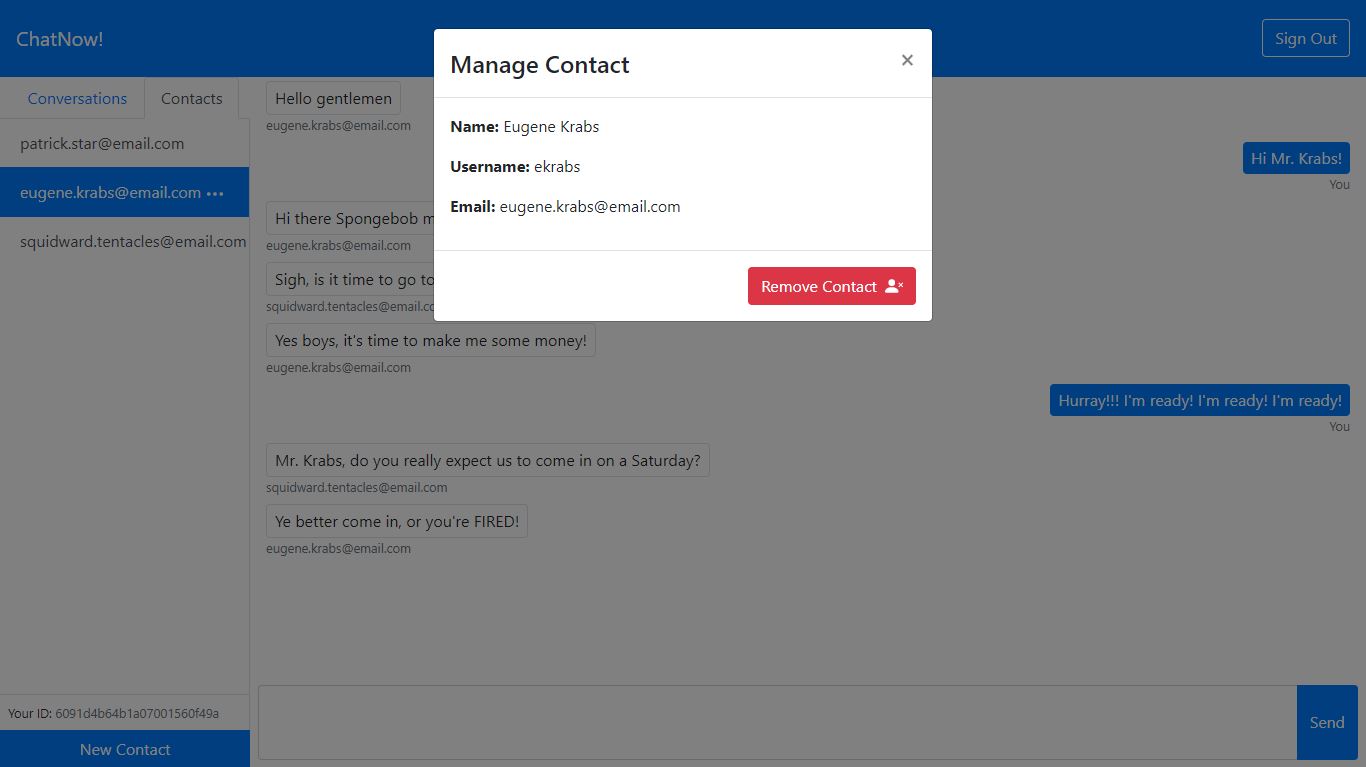
Task: Click the 'You' label under the Hurray message
Action: click(1340, 426)
